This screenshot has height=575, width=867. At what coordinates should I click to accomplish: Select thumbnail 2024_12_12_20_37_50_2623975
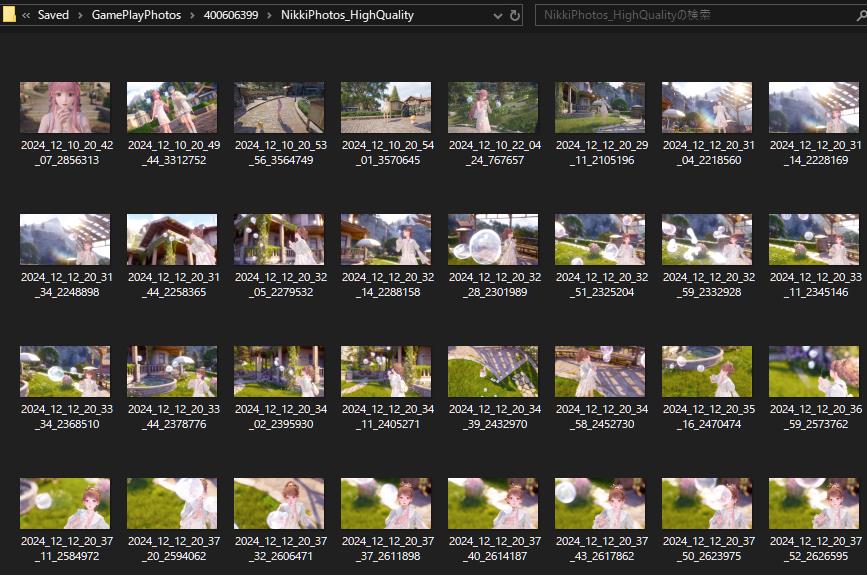click(707, 504)
